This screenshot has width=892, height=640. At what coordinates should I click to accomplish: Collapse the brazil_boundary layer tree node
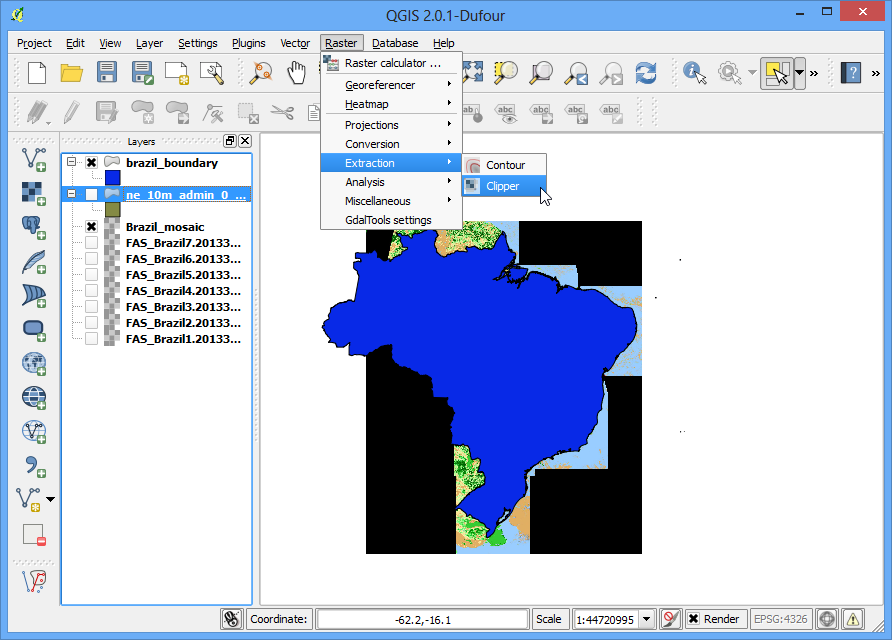tap(71, 162)
